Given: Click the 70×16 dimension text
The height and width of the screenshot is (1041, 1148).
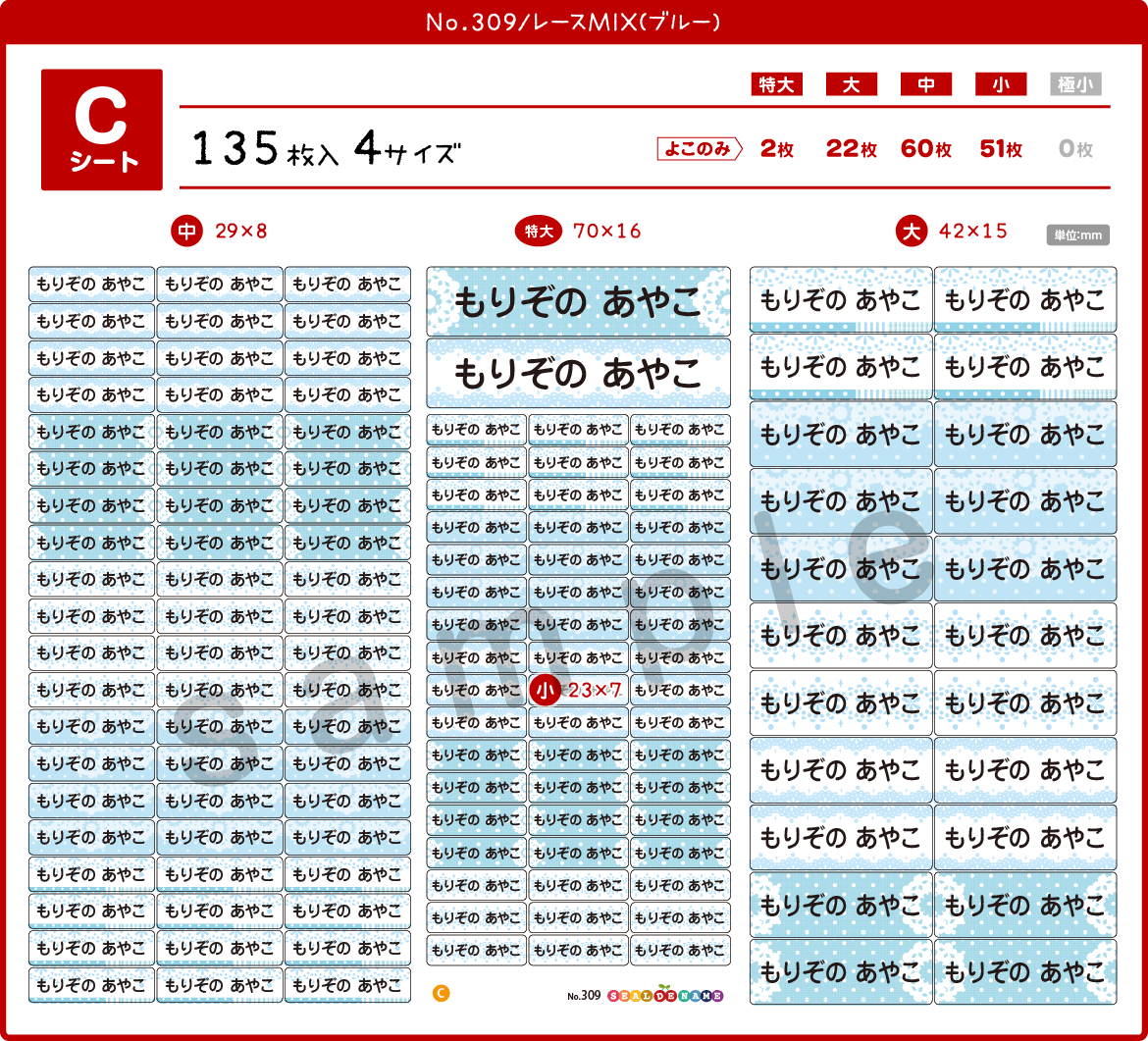Looking at the screenshot, I should click(607, 232).
